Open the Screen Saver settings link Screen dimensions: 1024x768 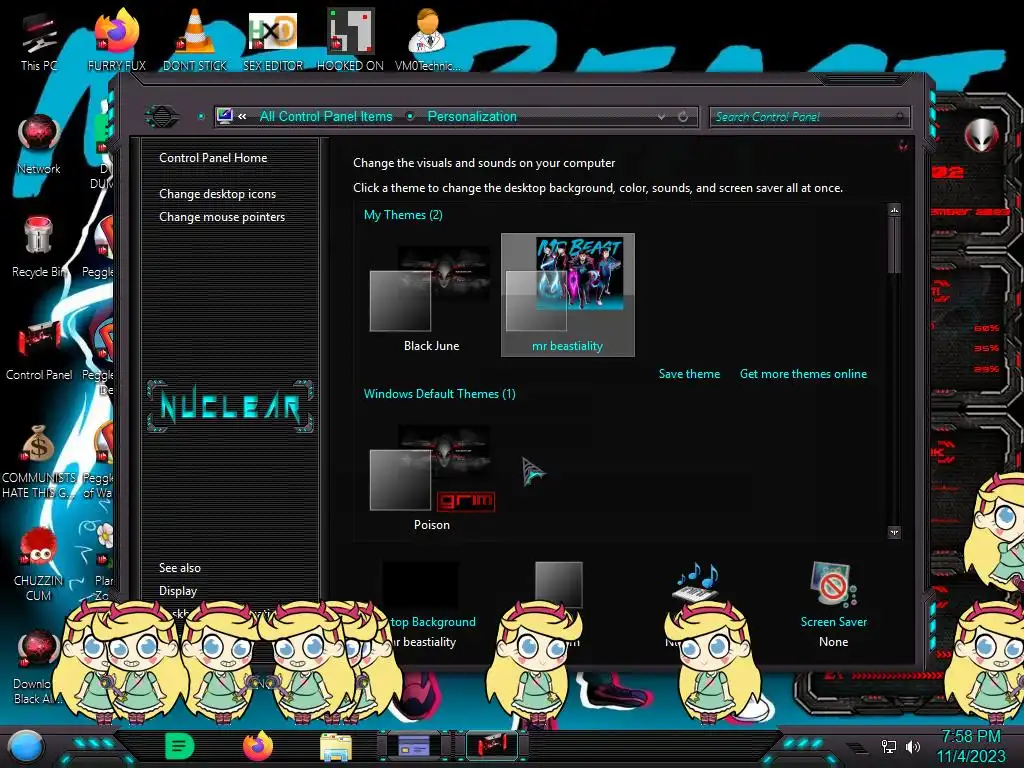(834, 622)
